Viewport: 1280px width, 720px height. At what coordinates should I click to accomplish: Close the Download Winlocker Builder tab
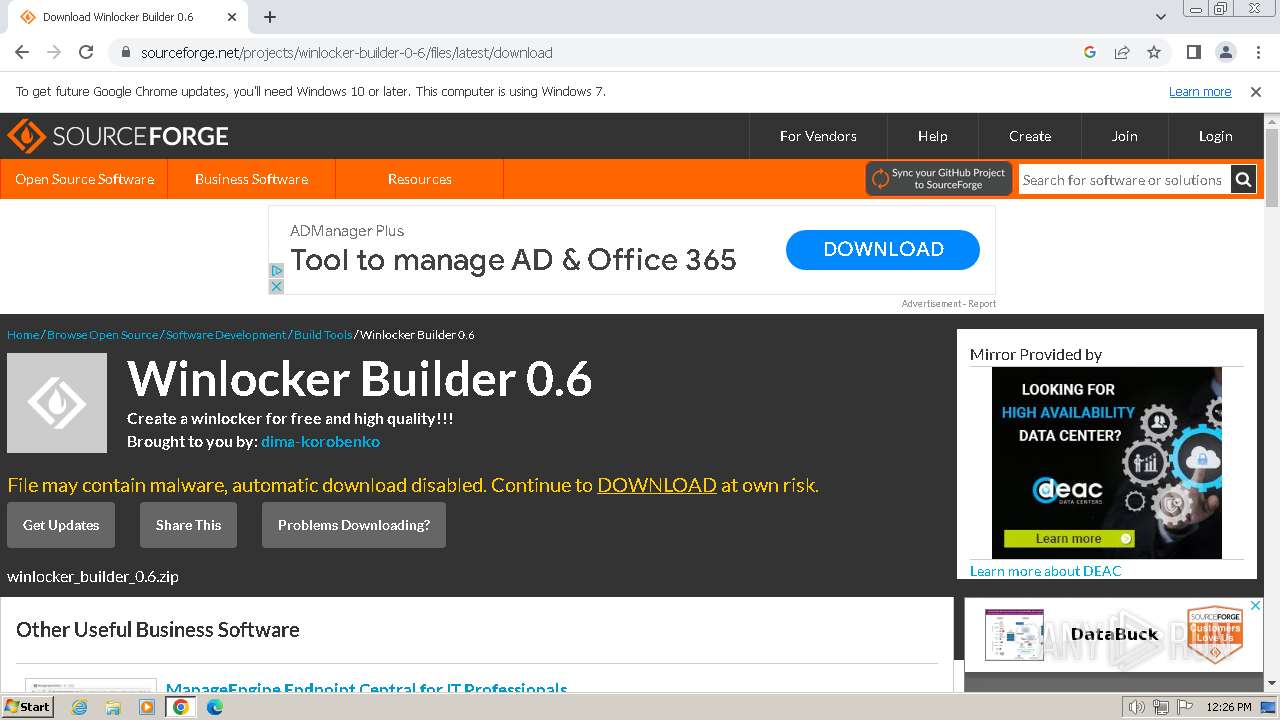pos(232,17)
